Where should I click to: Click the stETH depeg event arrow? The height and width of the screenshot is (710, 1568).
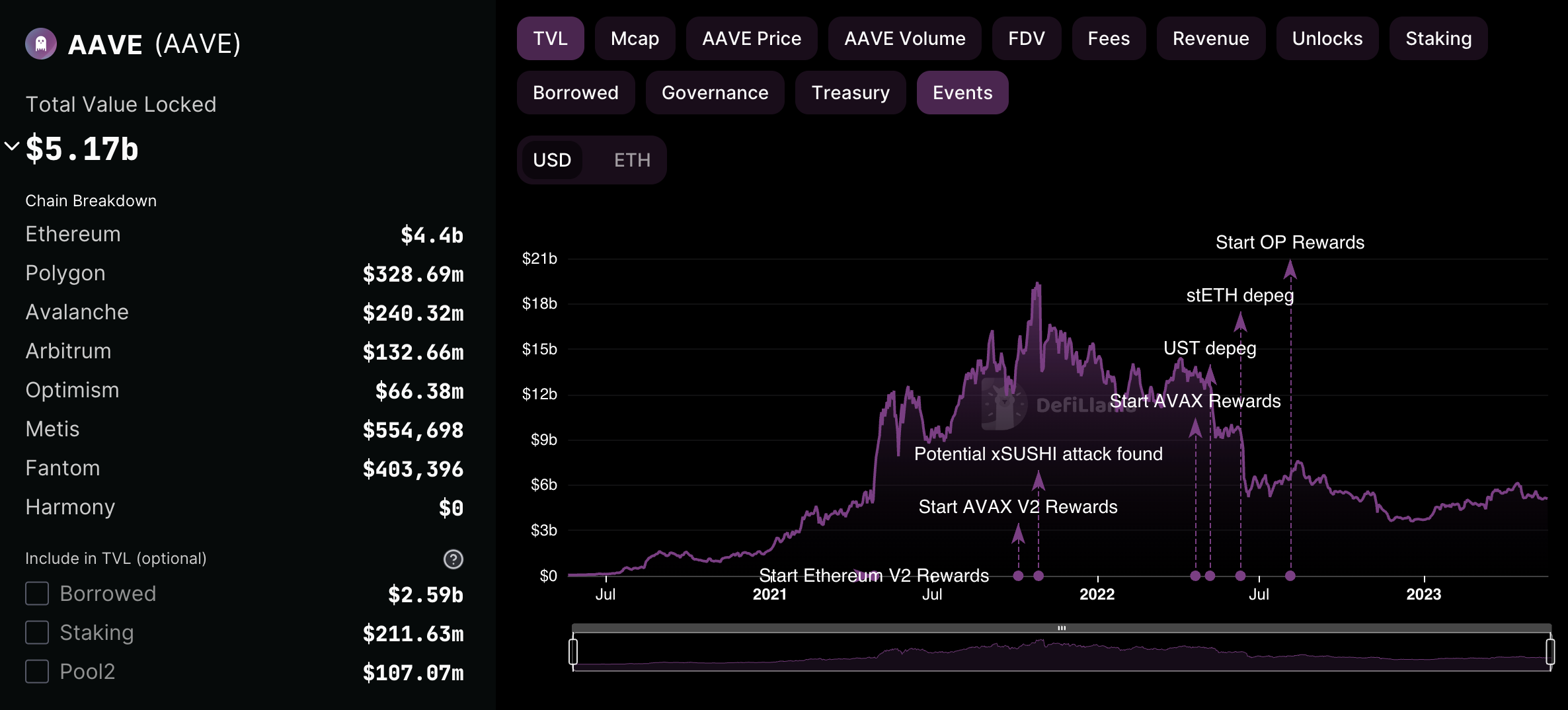(x=1240, y=323)
